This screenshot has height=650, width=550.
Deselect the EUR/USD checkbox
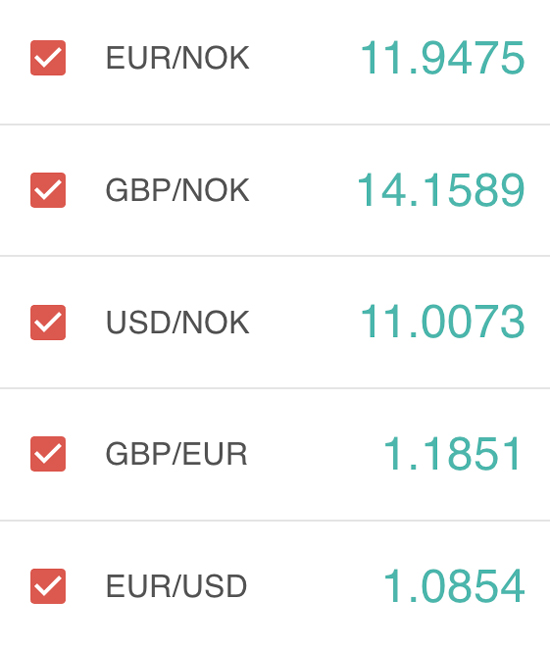tap(48, 586)
